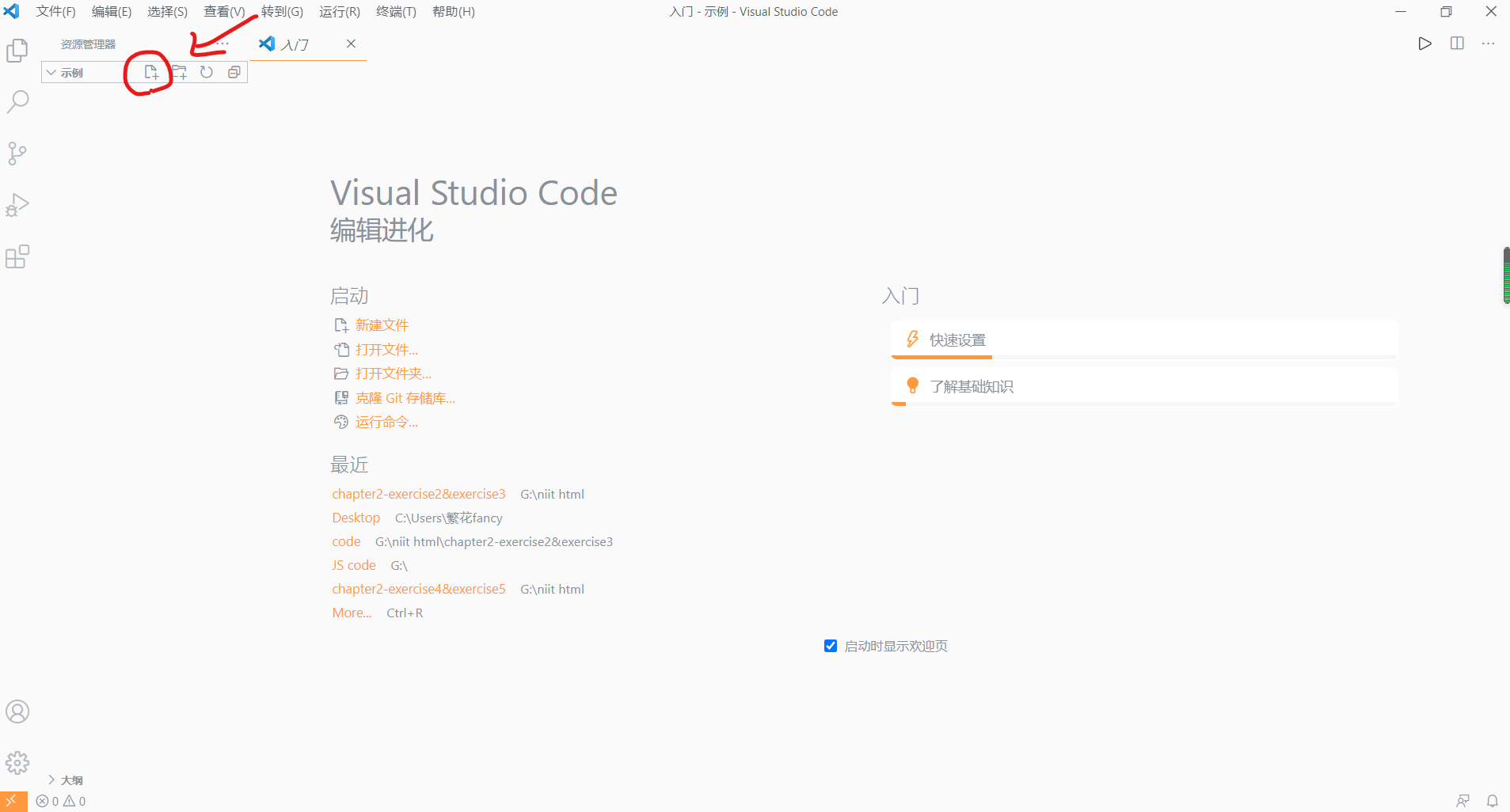Click the 克隆 Git 存储库... link
Image resolution: width=1510 pixels, height=812 pixels.
(x=405, y=398)
